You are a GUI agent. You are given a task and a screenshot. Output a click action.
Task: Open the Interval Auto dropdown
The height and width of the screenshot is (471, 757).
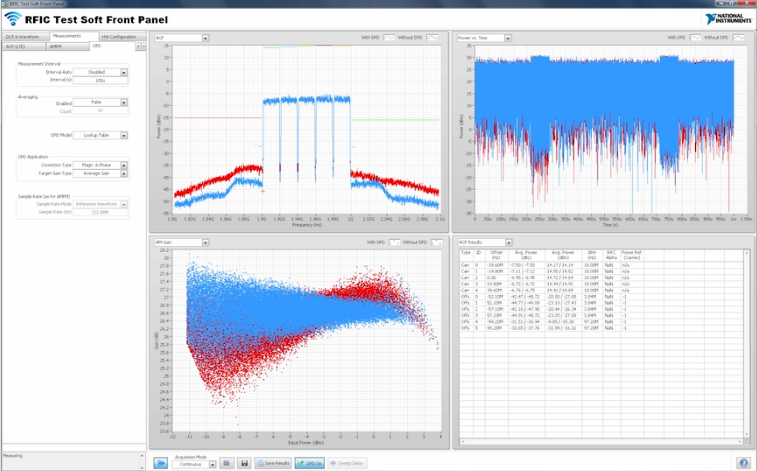point(124,72)
